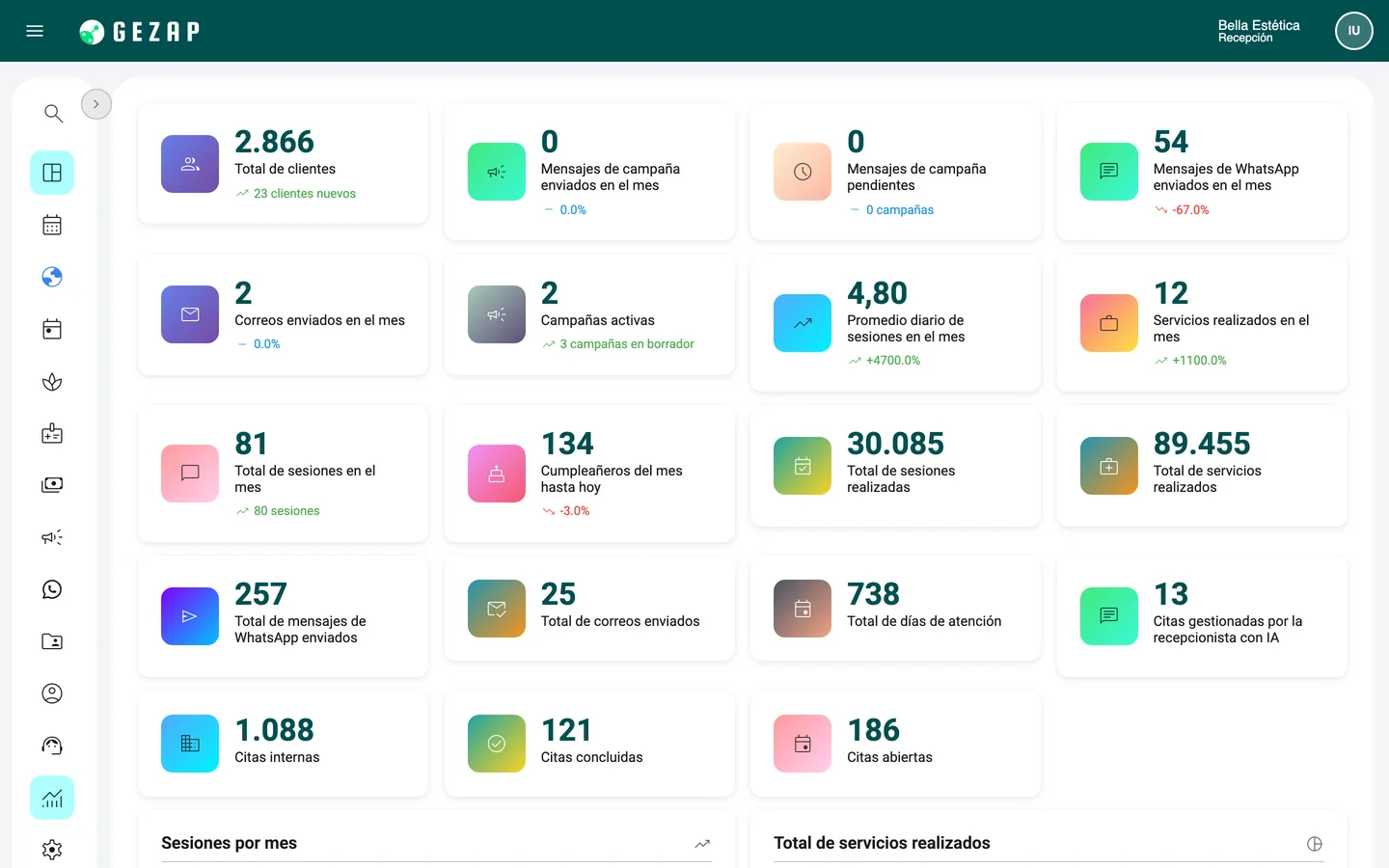This screenshot has height=868, width=1389.
Task: Open the IU user avatar menu
Action: point(1353,31)
